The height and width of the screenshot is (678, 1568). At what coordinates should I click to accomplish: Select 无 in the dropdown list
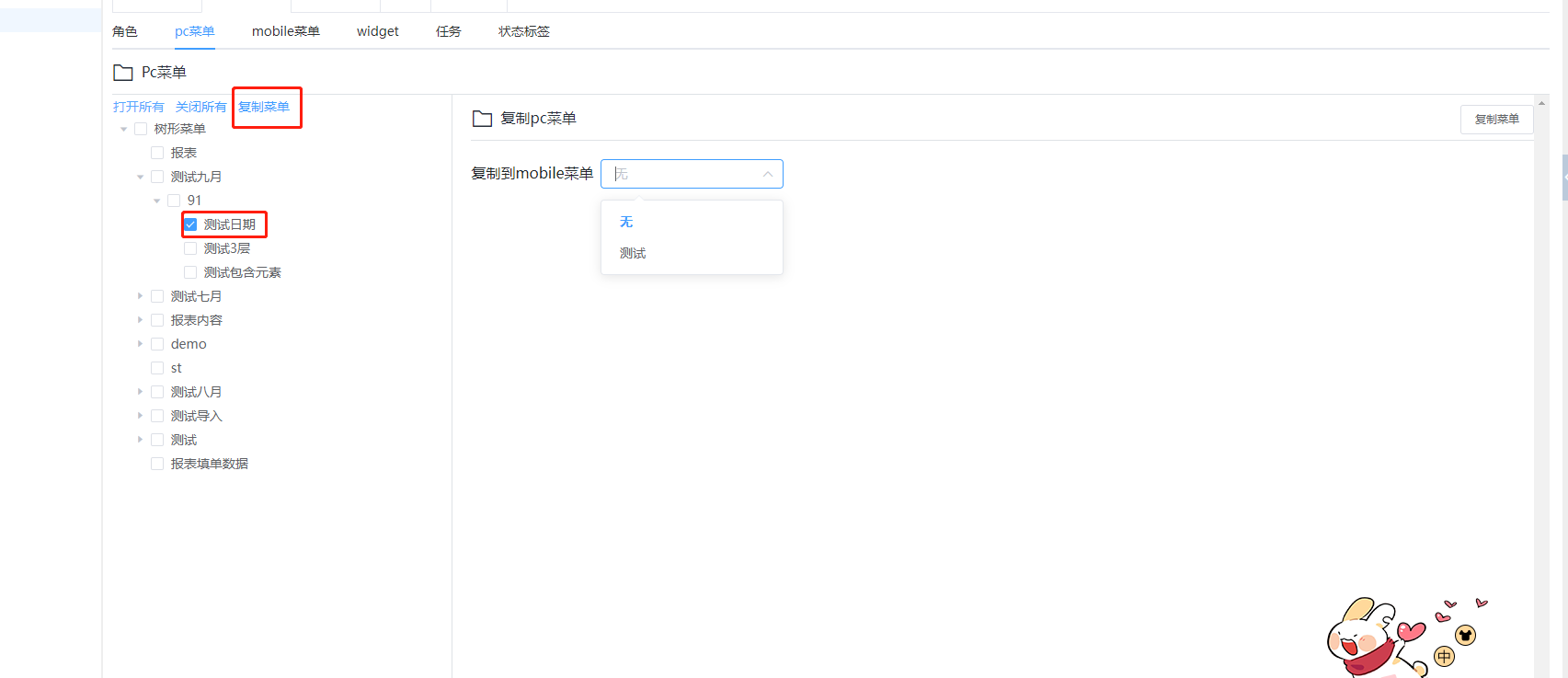pos(692,222)
